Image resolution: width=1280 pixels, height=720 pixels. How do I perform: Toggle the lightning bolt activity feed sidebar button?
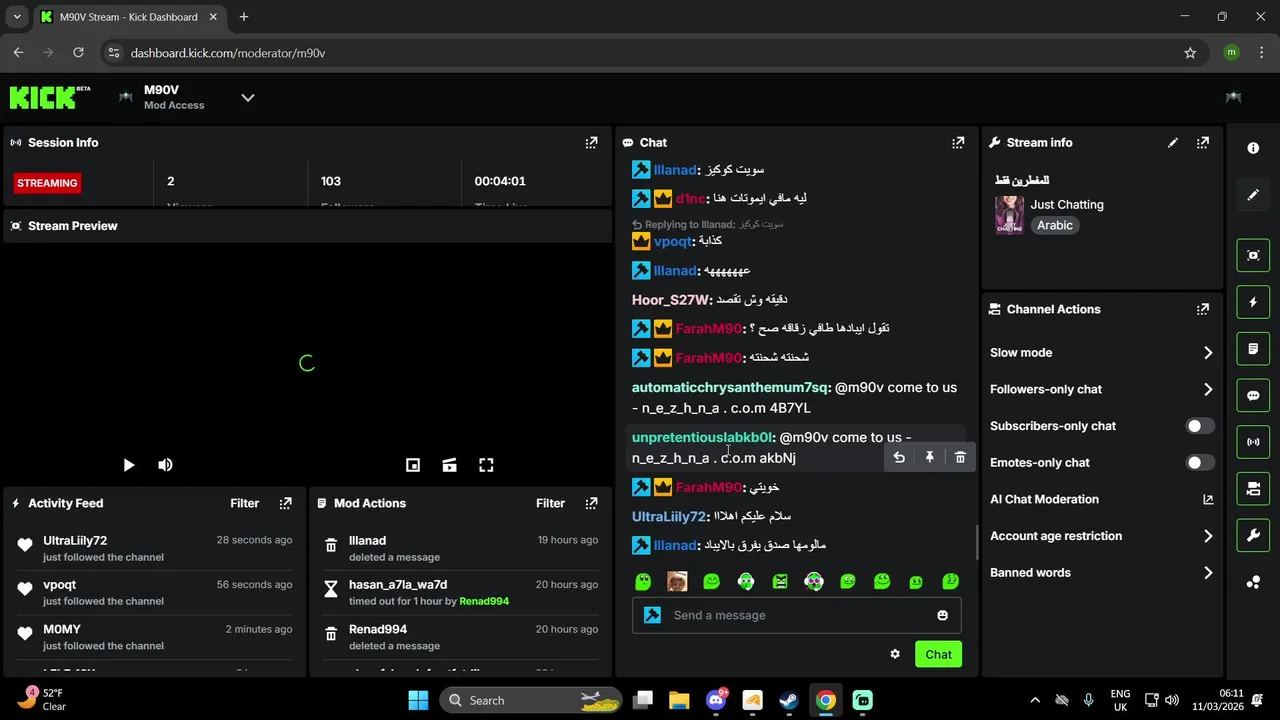(1253, 302)
